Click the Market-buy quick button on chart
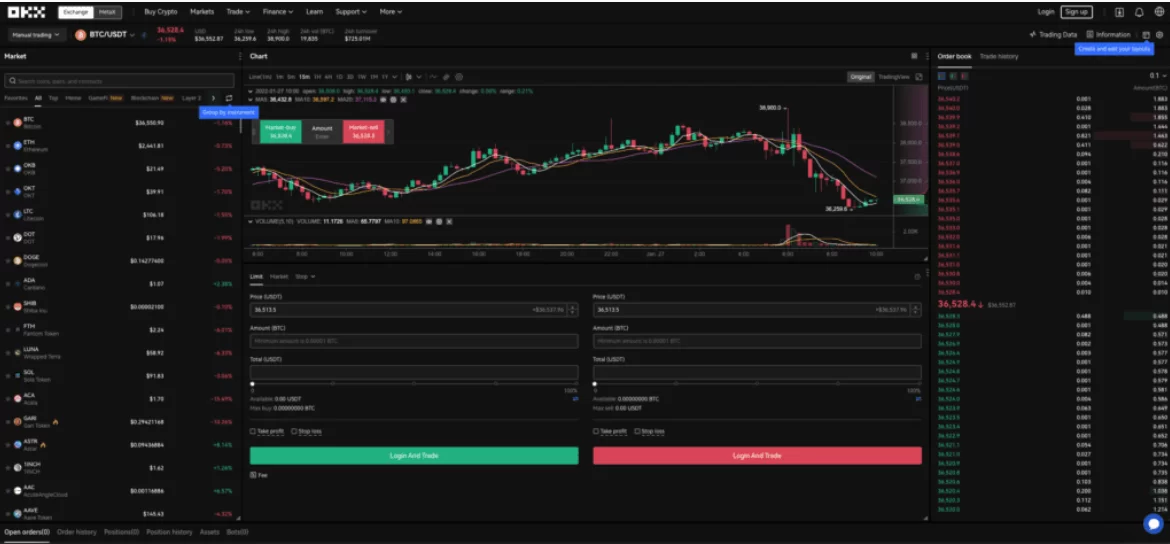 (x=281, y=131)
